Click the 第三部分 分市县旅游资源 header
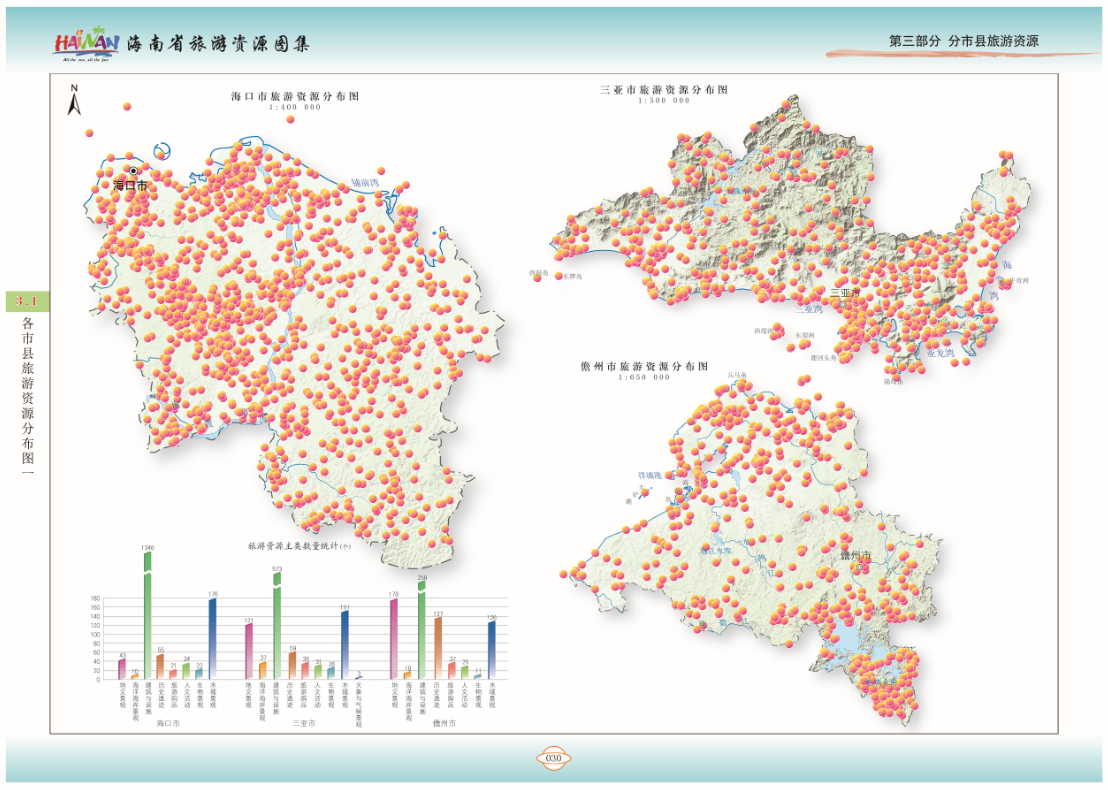Image resolution: width=1108 pixels, height=790 pixels. click(x=964, y=42)
